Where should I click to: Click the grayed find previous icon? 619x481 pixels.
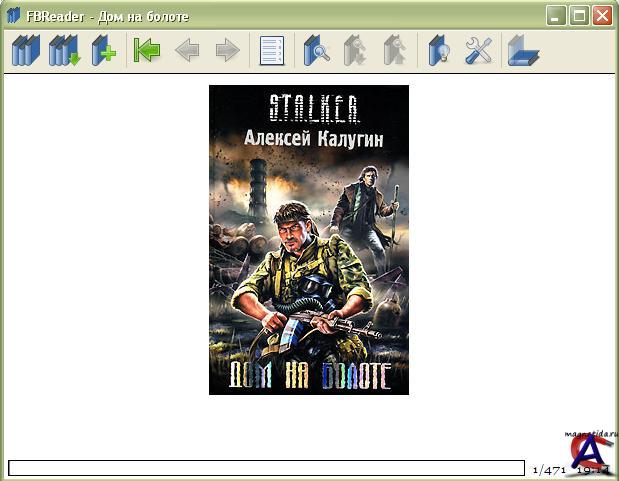click(x=395, y=50)
